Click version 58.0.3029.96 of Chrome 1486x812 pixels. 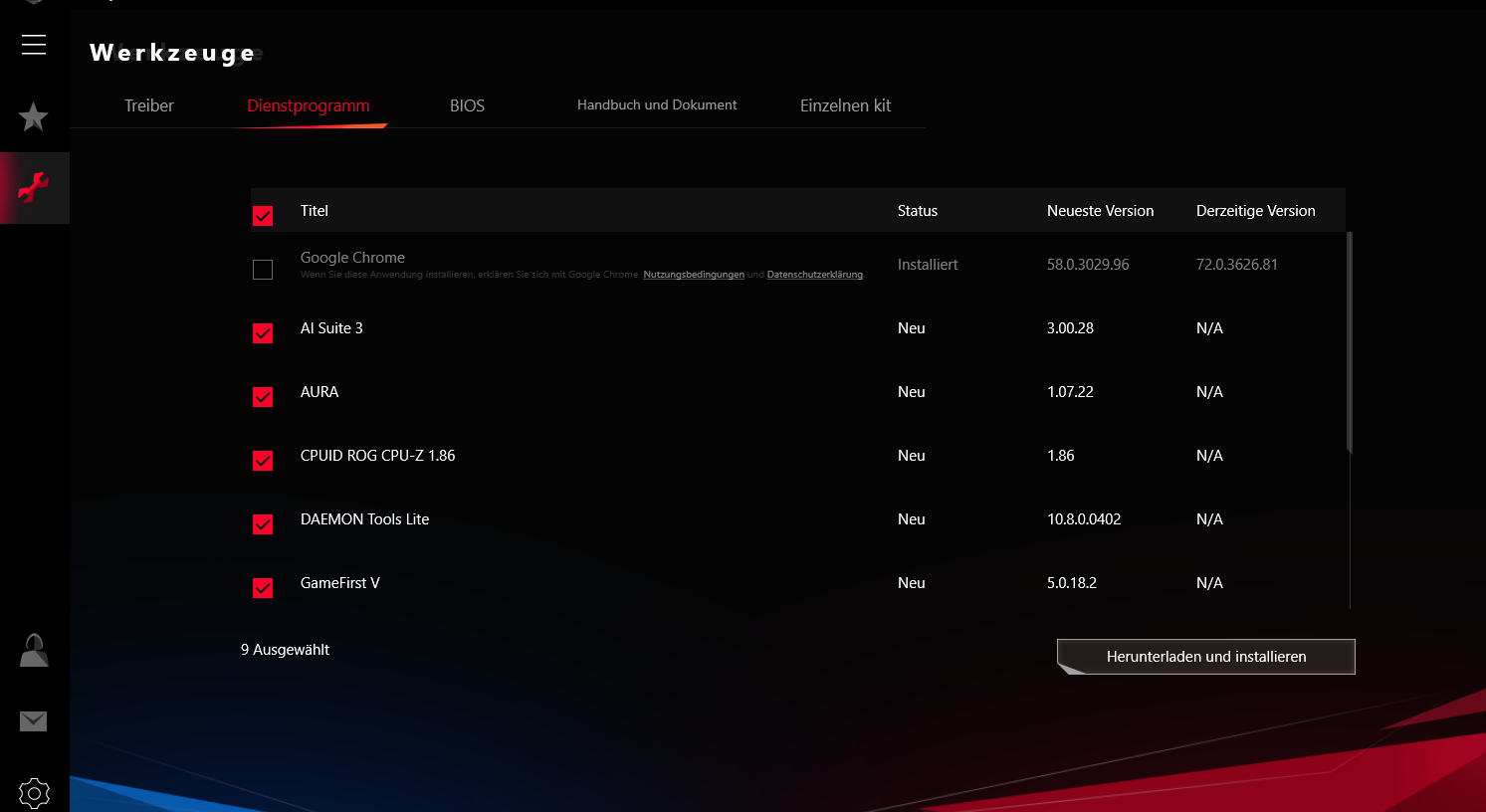pyautogui.click(x=1088, y=265)
